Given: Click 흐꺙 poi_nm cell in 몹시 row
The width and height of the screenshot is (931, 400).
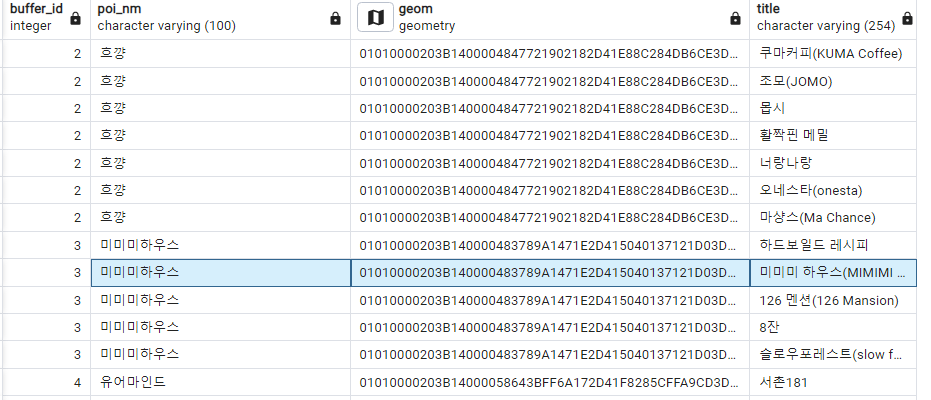Looking at the screenshot, I should pyautogui.click(x=220, y=108).
